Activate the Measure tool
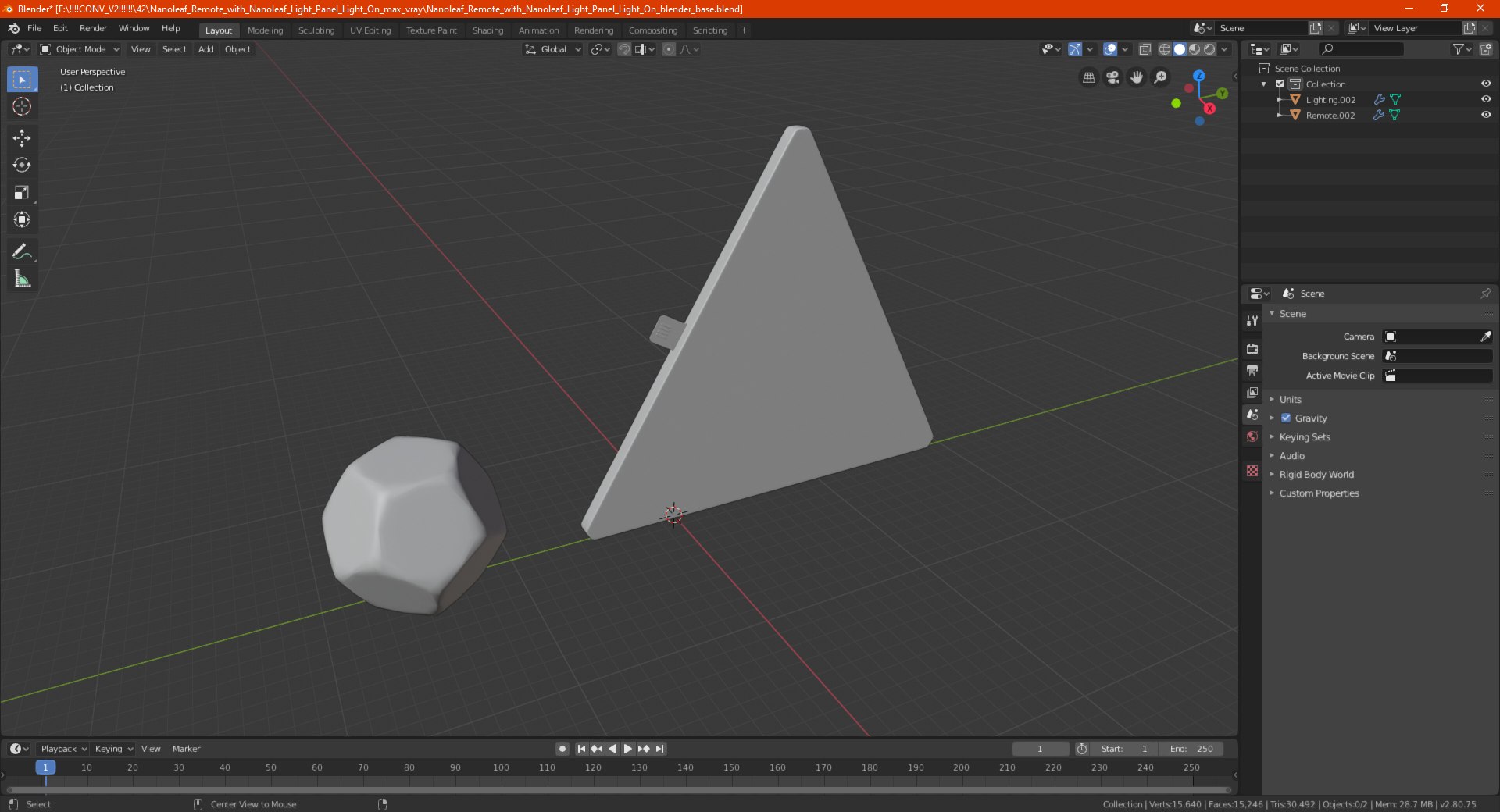Screen dimensions: 1500x812 coord(22,279)
